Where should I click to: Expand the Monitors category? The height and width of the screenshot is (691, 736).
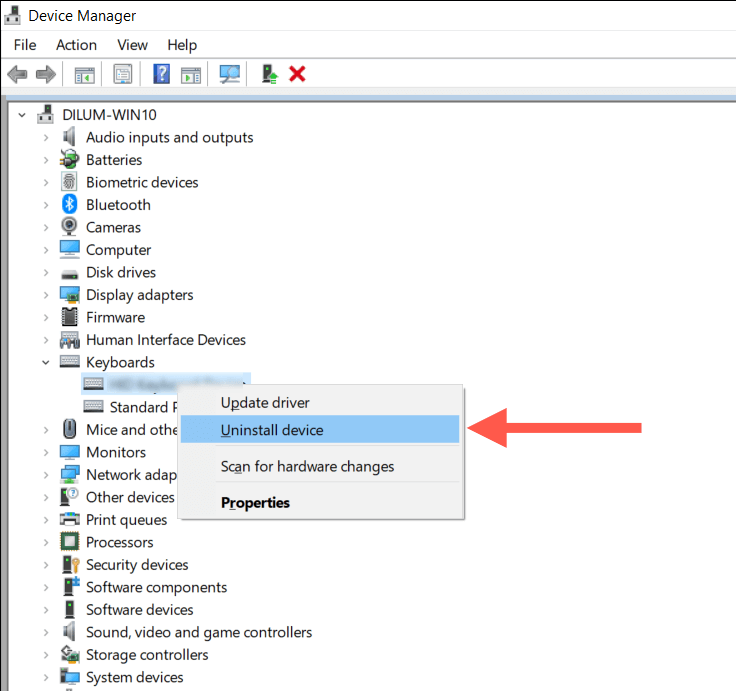point(46,452)
